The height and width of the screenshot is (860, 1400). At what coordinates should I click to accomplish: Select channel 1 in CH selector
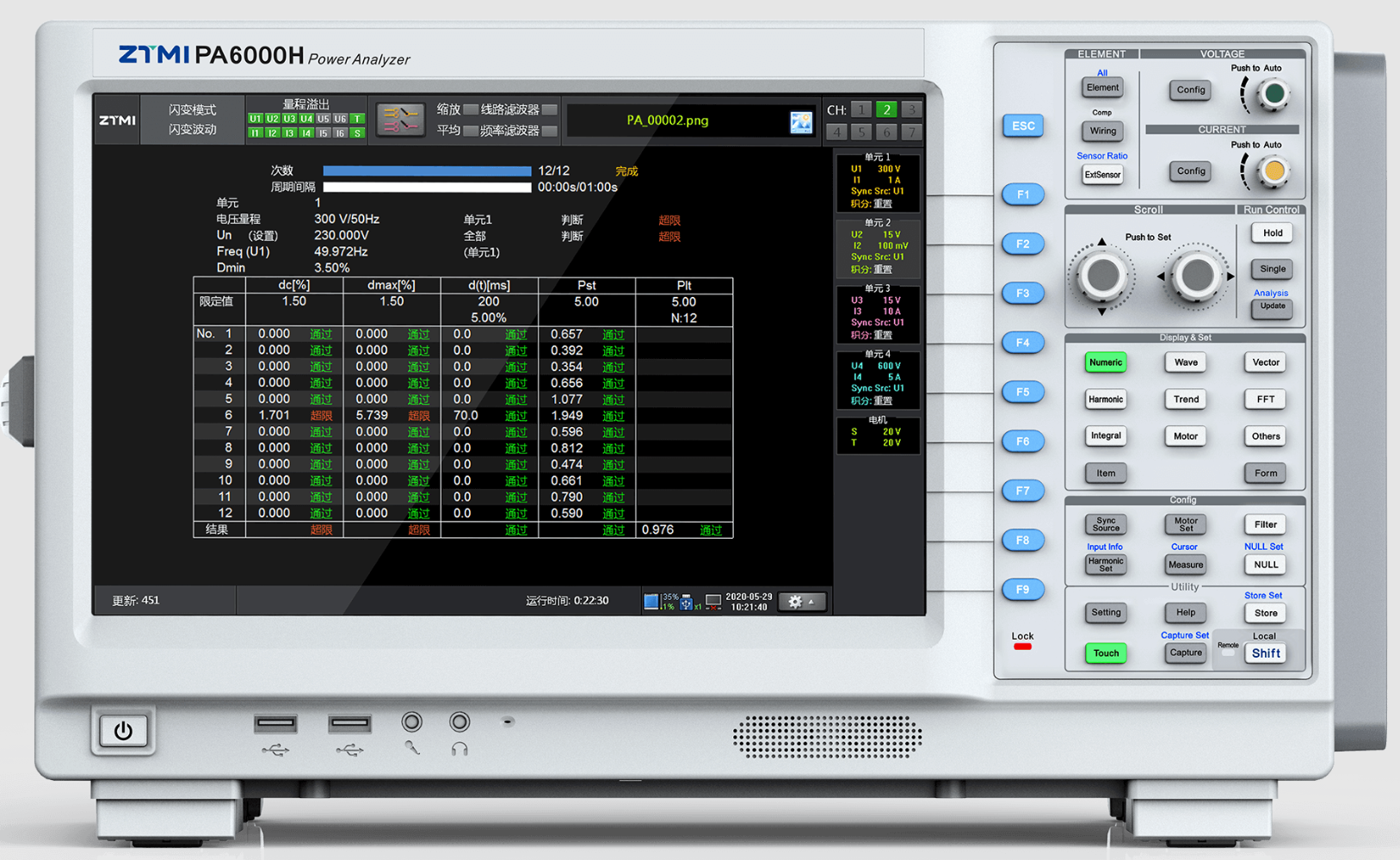[x=861, y=109]
